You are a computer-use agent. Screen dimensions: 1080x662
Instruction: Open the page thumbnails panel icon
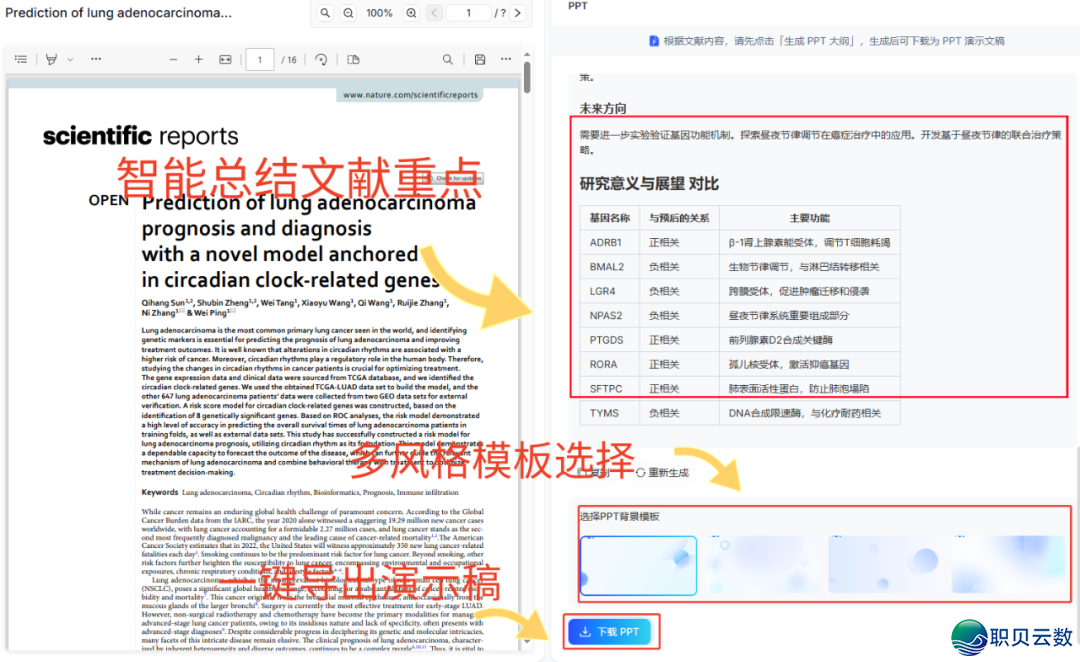[x=20, y=59]
